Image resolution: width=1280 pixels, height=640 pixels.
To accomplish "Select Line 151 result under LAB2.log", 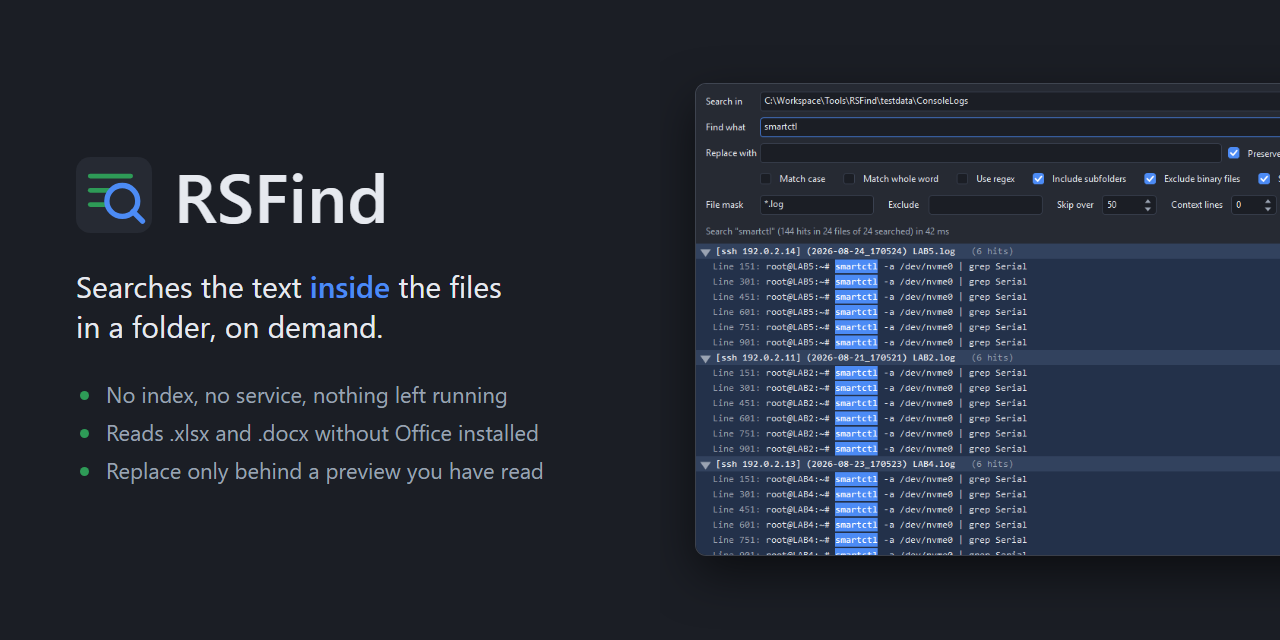I will tap(988, 373).
